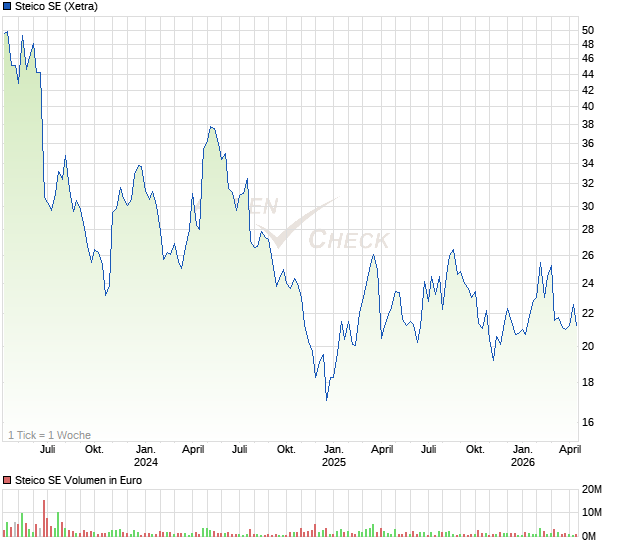Click the 'CHECK' watermark text

coord(348,240)
